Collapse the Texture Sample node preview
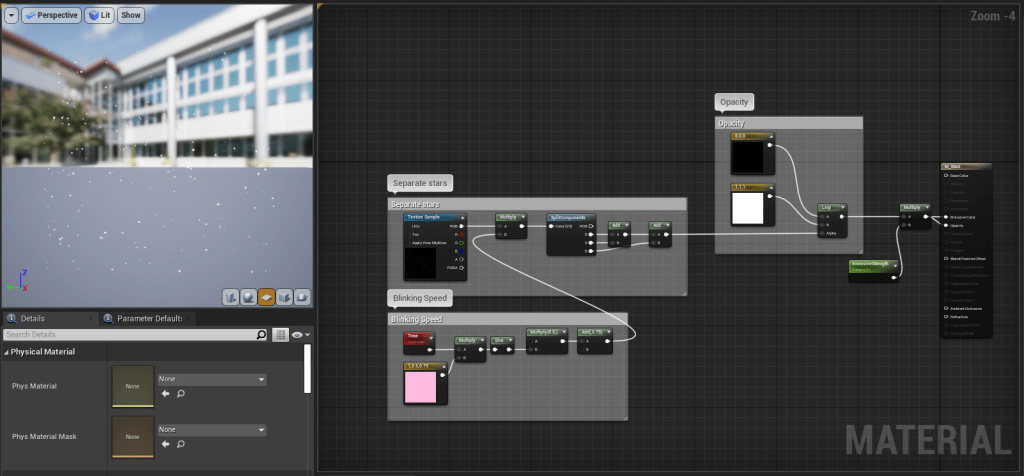 pos(461,217)
